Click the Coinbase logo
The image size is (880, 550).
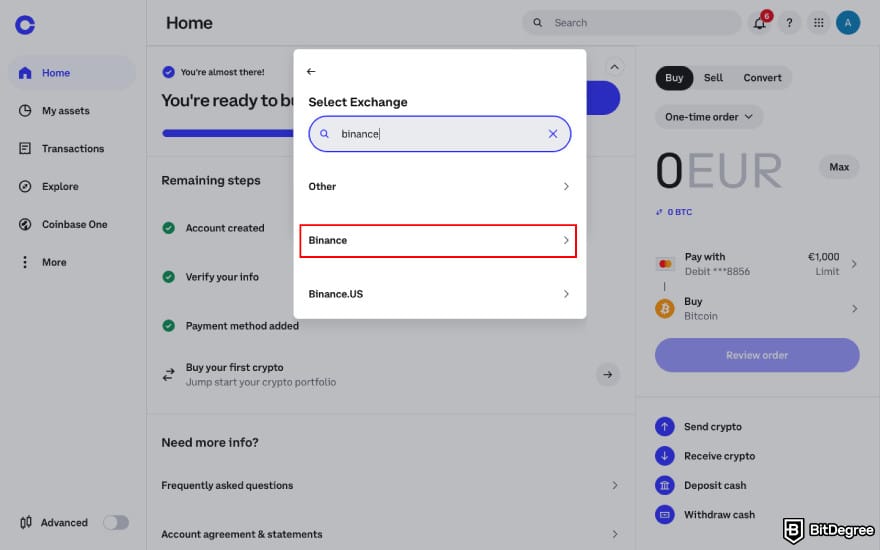pos(25,25)
